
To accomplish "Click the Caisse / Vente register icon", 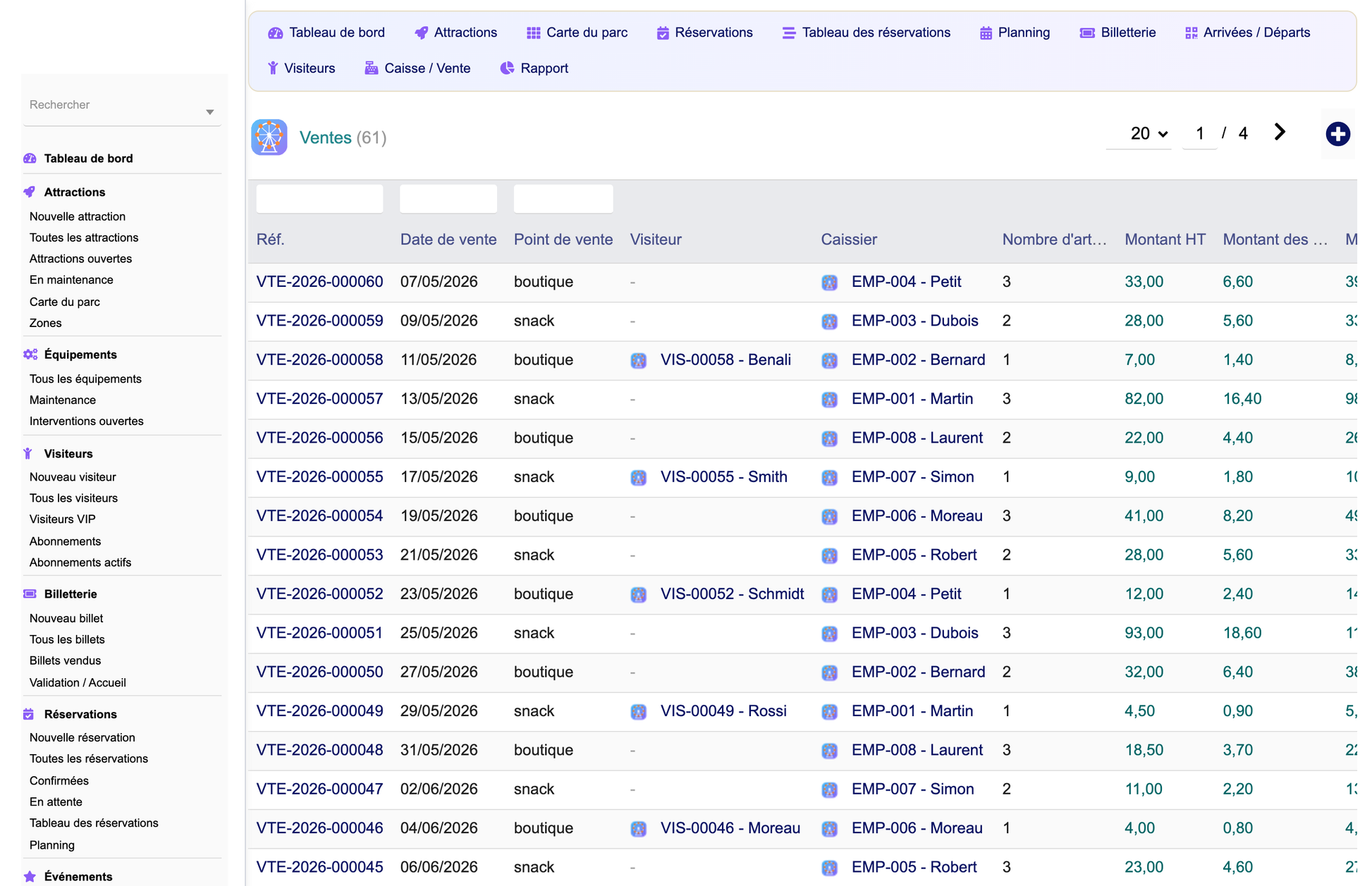I will coord(371,68).
